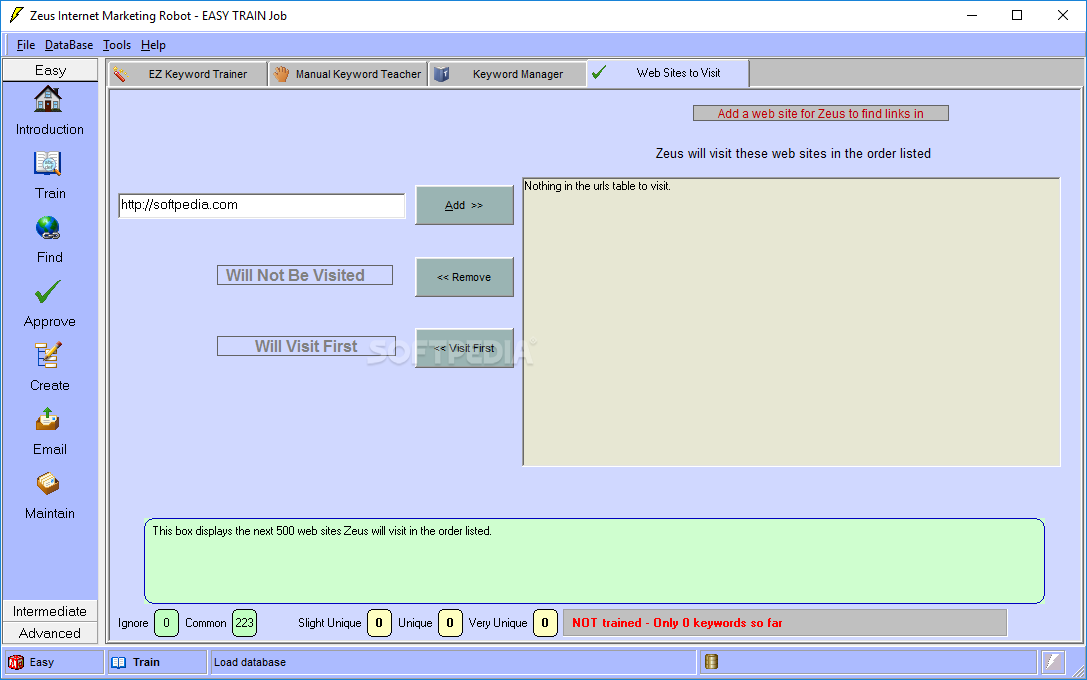This screenshot has width=1087, height=680.
Task: Click the database cylinder icon in status bar
Action: [x=711, y=662]
